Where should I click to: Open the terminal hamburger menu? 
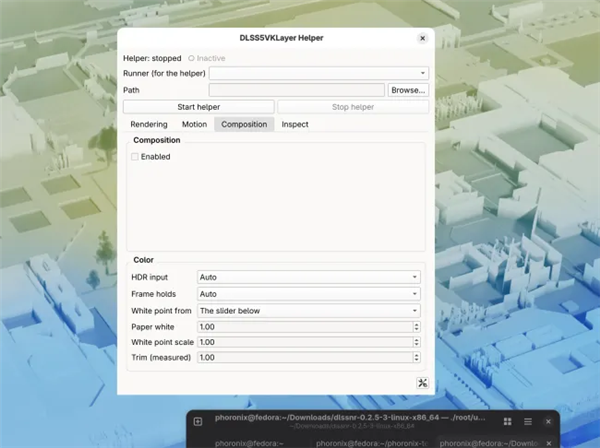[528, 422]
